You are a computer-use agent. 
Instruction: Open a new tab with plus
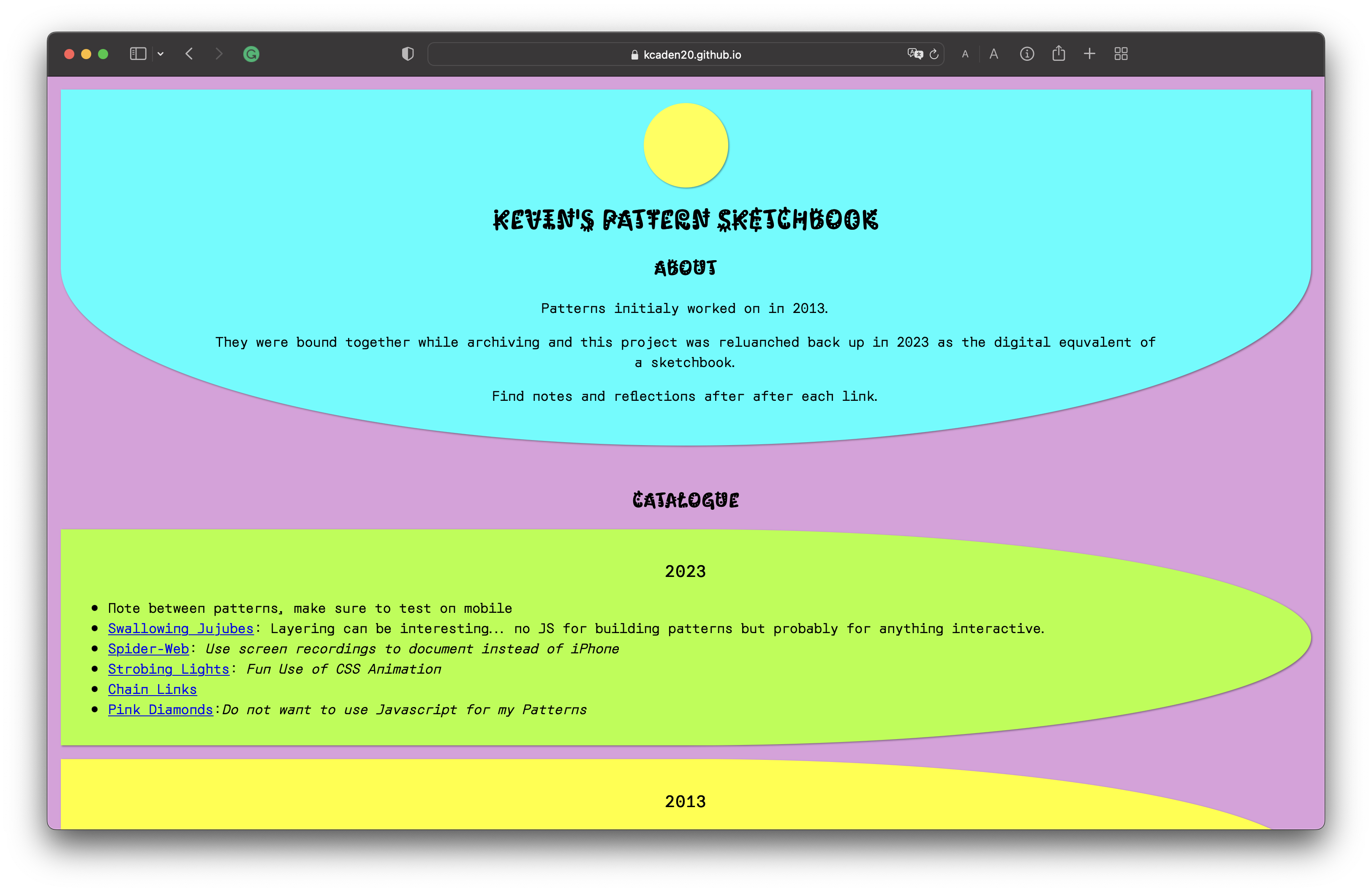(1089, 54)
